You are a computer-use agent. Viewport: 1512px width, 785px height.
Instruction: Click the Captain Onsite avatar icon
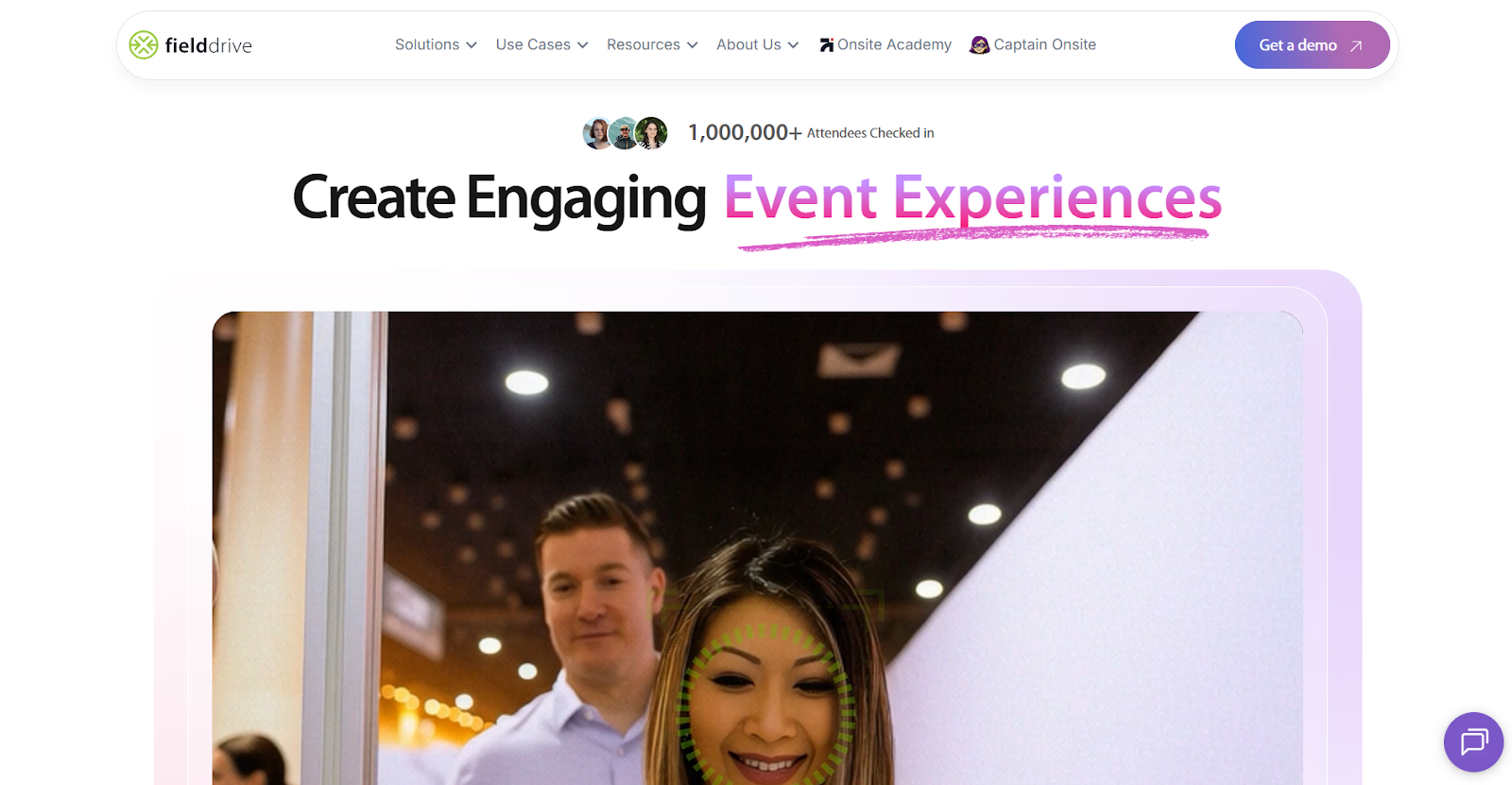979,44
